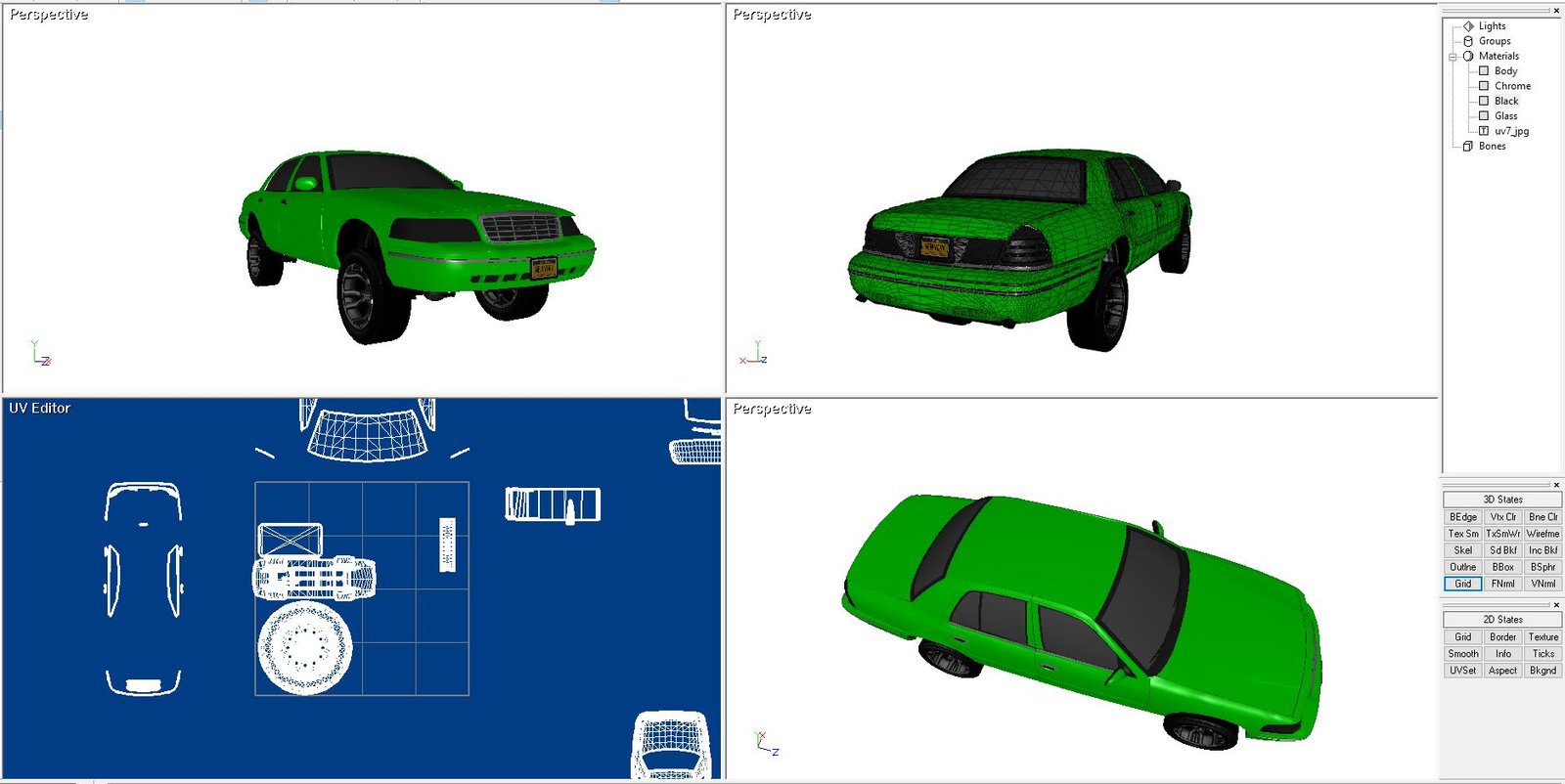
Task: Toggle Vtx Clr 3D state
Action: (1503, 517)
